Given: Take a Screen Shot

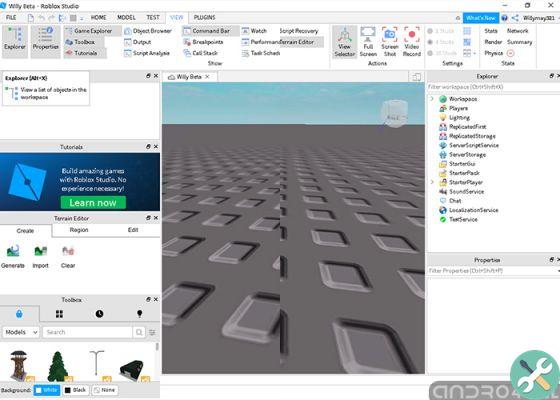Looking at the screenshot, I should (390, 41).
